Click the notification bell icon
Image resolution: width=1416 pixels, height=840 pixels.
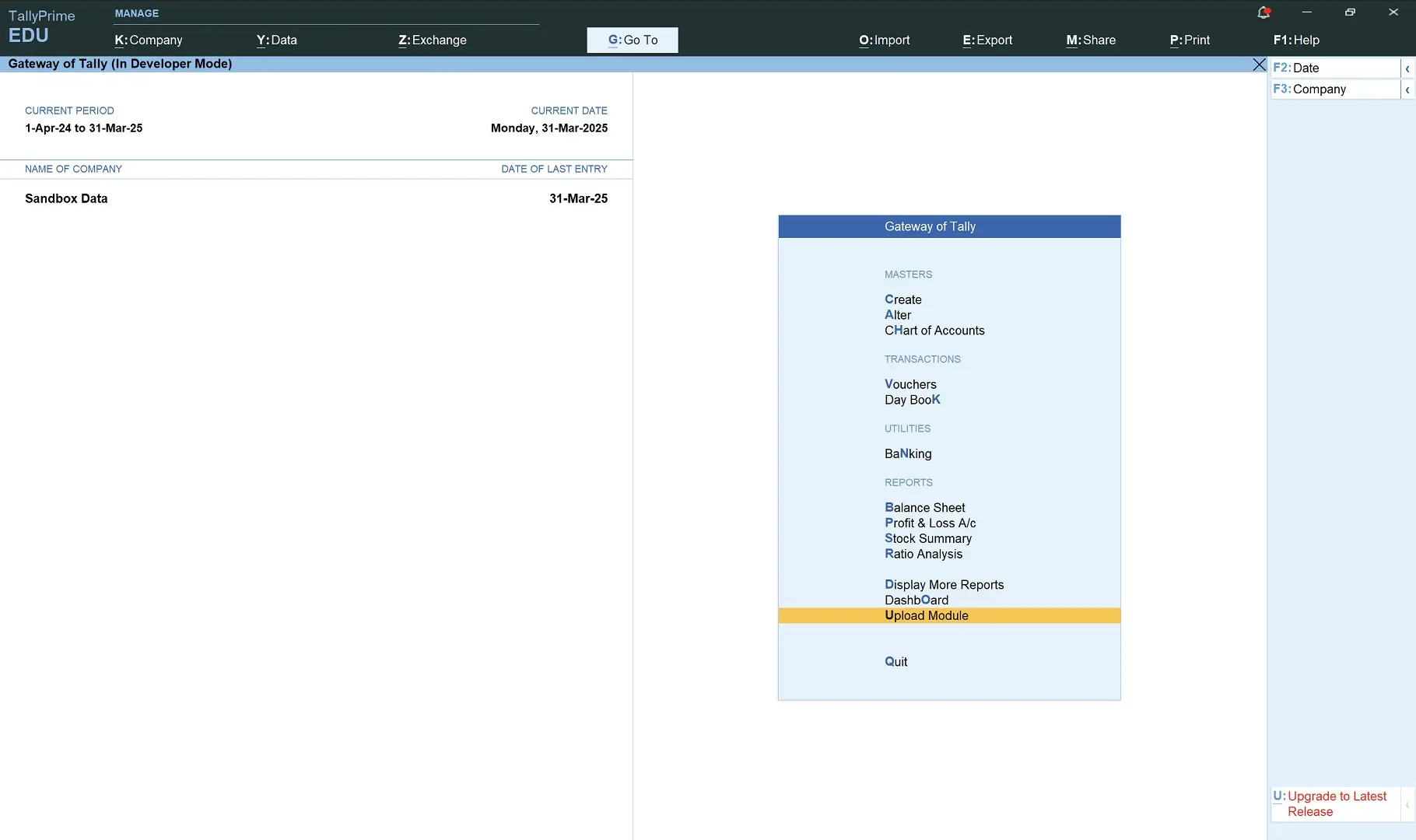[1264, 12]
